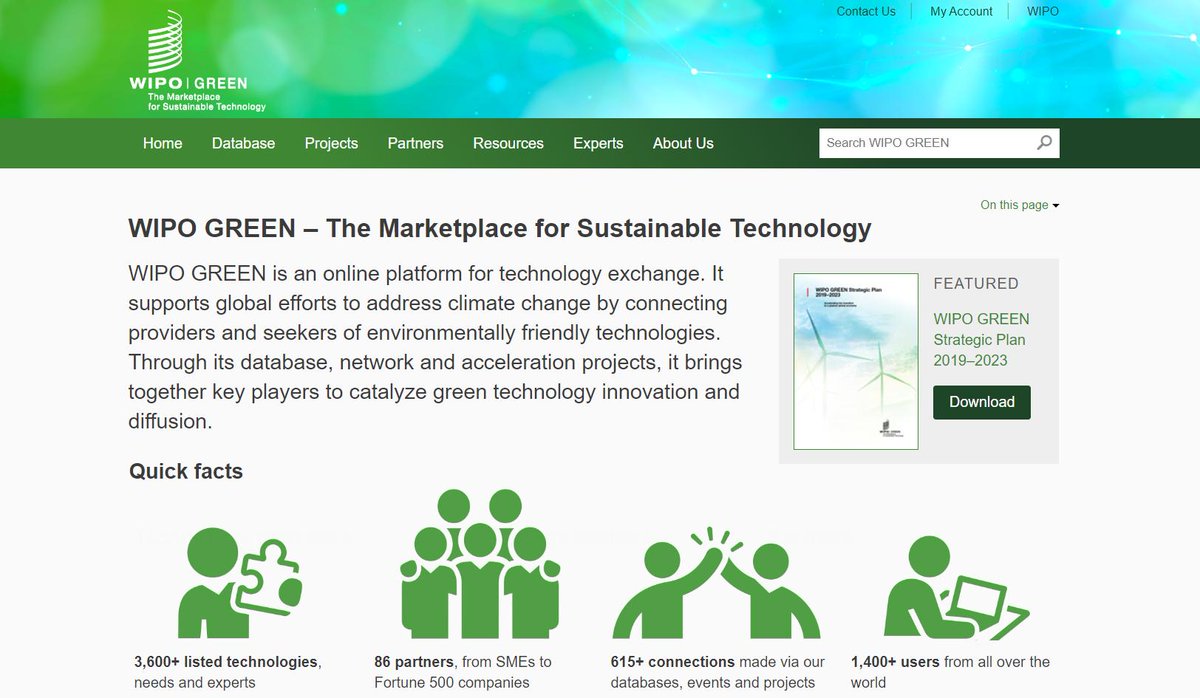Open the Database menu item
The image size is (1200, 698).
pos(243,143)
